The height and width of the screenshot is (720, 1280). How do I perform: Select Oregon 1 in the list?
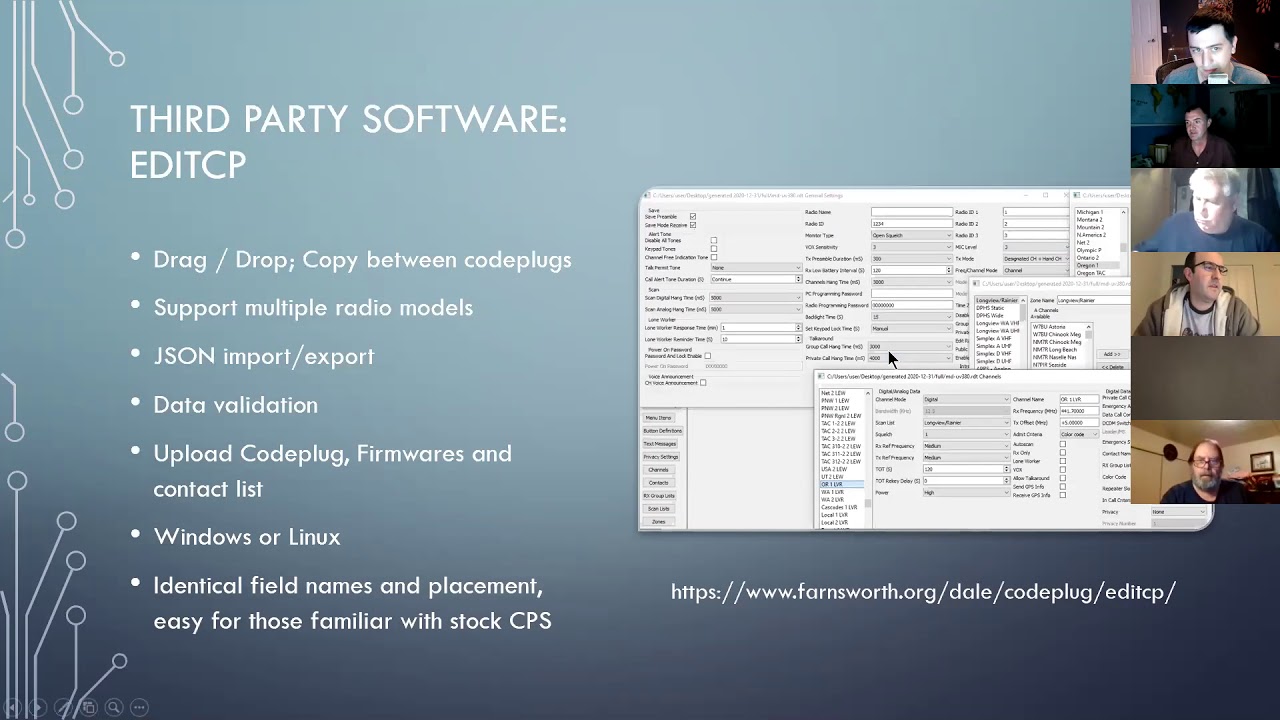coord(1097,265)
